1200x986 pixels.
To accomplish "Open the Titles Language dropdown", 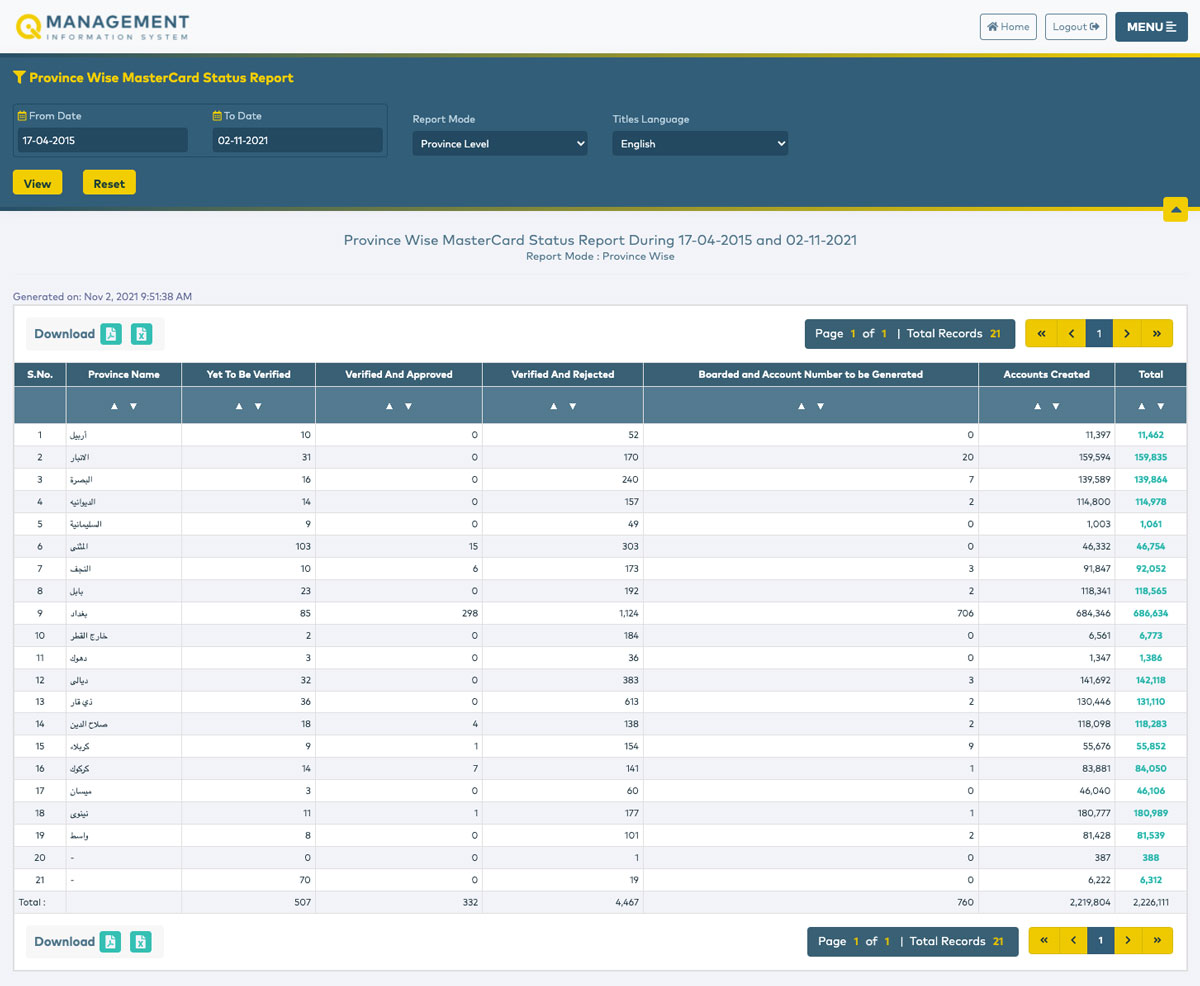I will click(700, 144).
